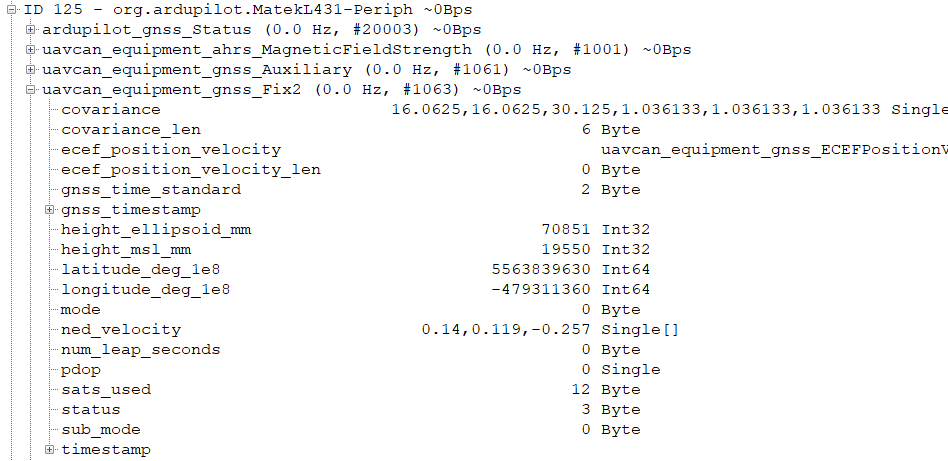Select the covariance_len row
This screenshot has width=948, height=461.
tap(351, 129)
